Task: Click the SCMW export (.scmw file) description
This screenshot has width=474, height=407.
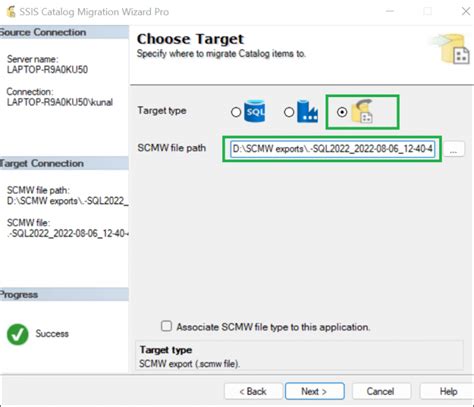Action: [x=189, y=364]
